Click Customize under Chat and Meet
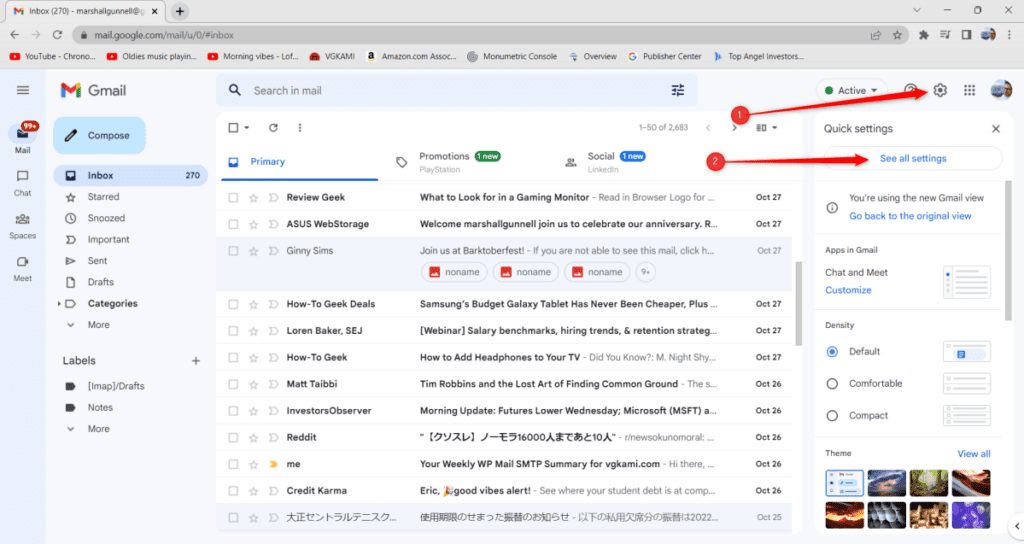 [x=848, y=290]
